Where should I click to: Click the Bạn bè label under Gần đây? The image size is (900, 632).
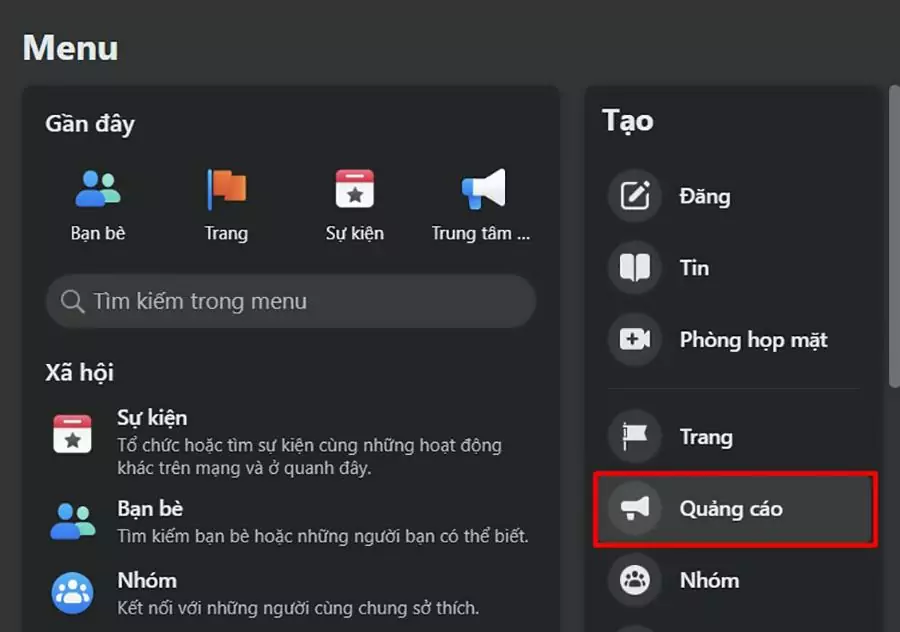click(x=98, y=233)
